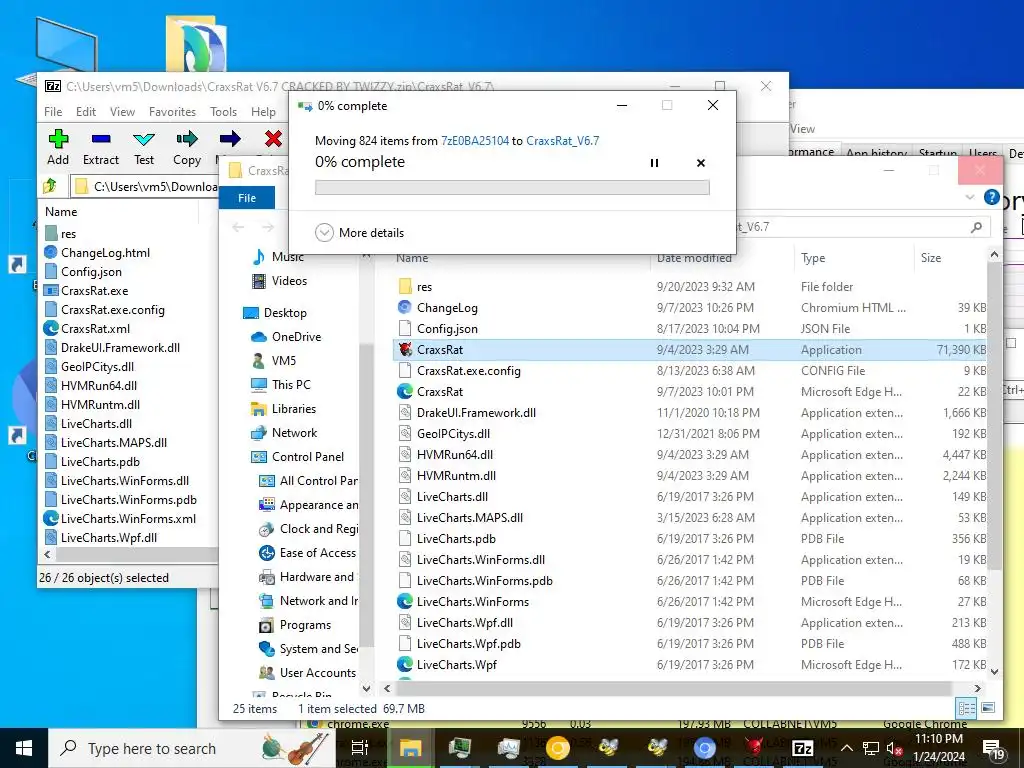1024x768 pixels.
Task: Select LiveCharts.Wpf.pdb in Explorer list
Action: (690, 643)
